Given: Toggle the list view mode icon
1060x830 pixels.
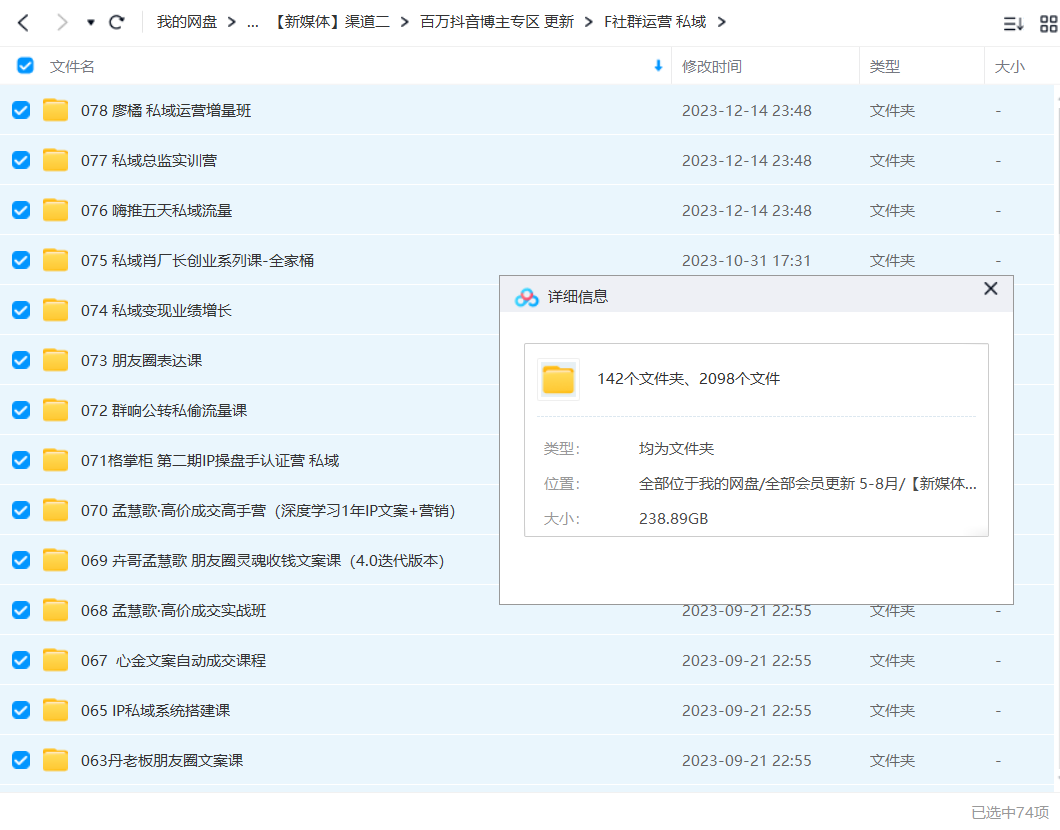Looking at the screenshot, I should click(1048, 23).
